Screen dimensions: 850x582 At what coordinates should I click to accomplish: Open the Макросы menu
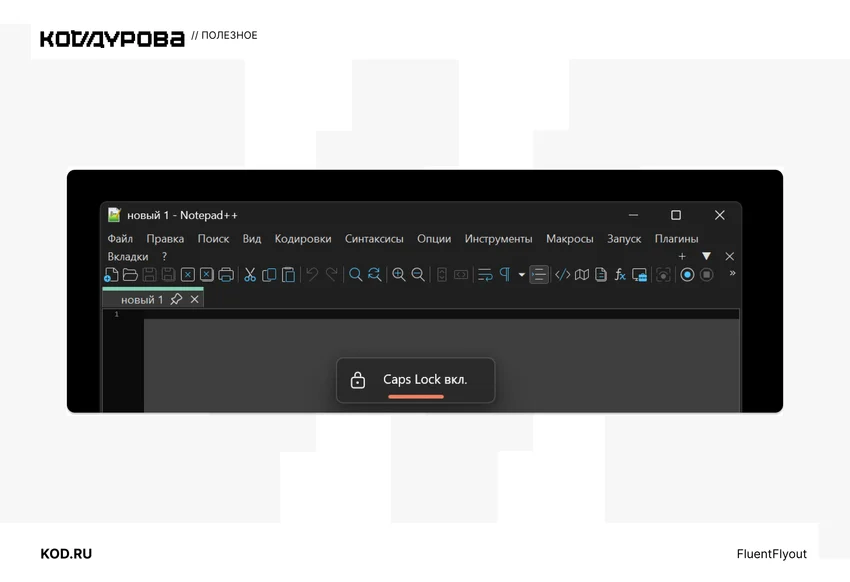(570, 238)
